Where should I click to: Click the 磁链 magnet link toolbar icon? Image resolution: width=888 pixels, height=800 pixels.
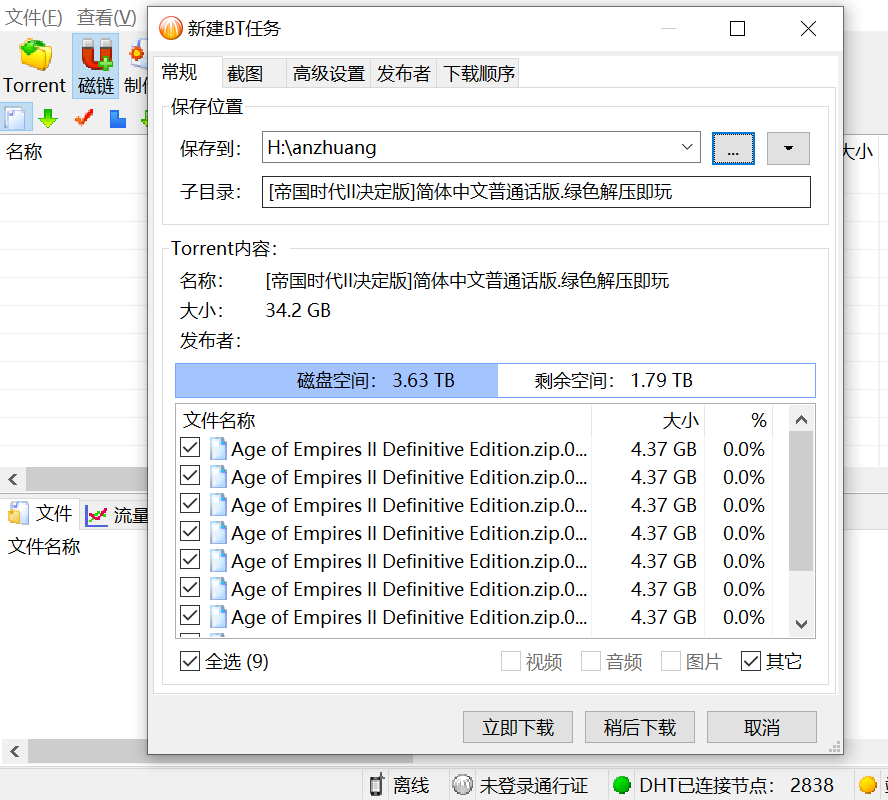pos(96,55)
